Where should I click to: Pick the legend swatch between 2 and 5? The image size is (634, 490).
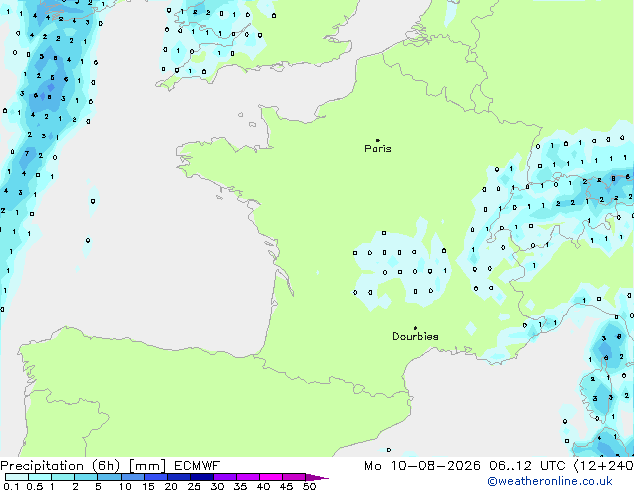(x=86, y=477)
